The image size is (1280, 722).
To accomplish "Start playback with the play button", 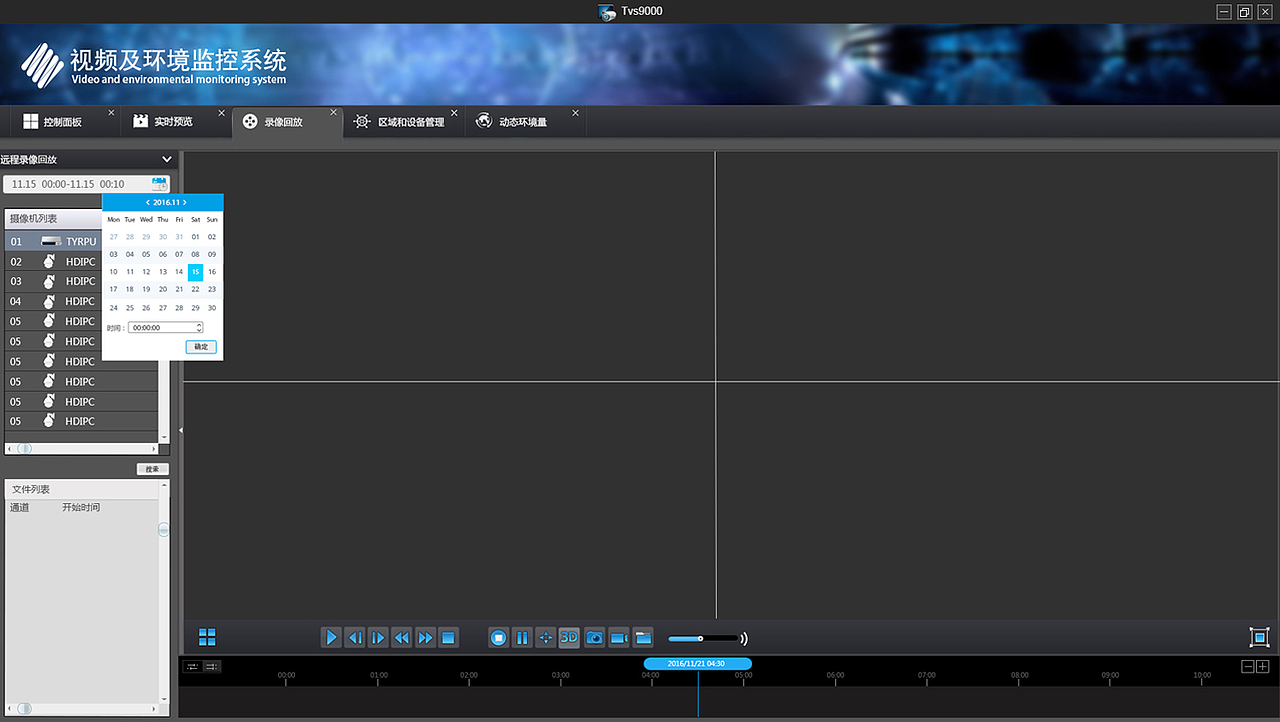I will (x=331, y=637).
